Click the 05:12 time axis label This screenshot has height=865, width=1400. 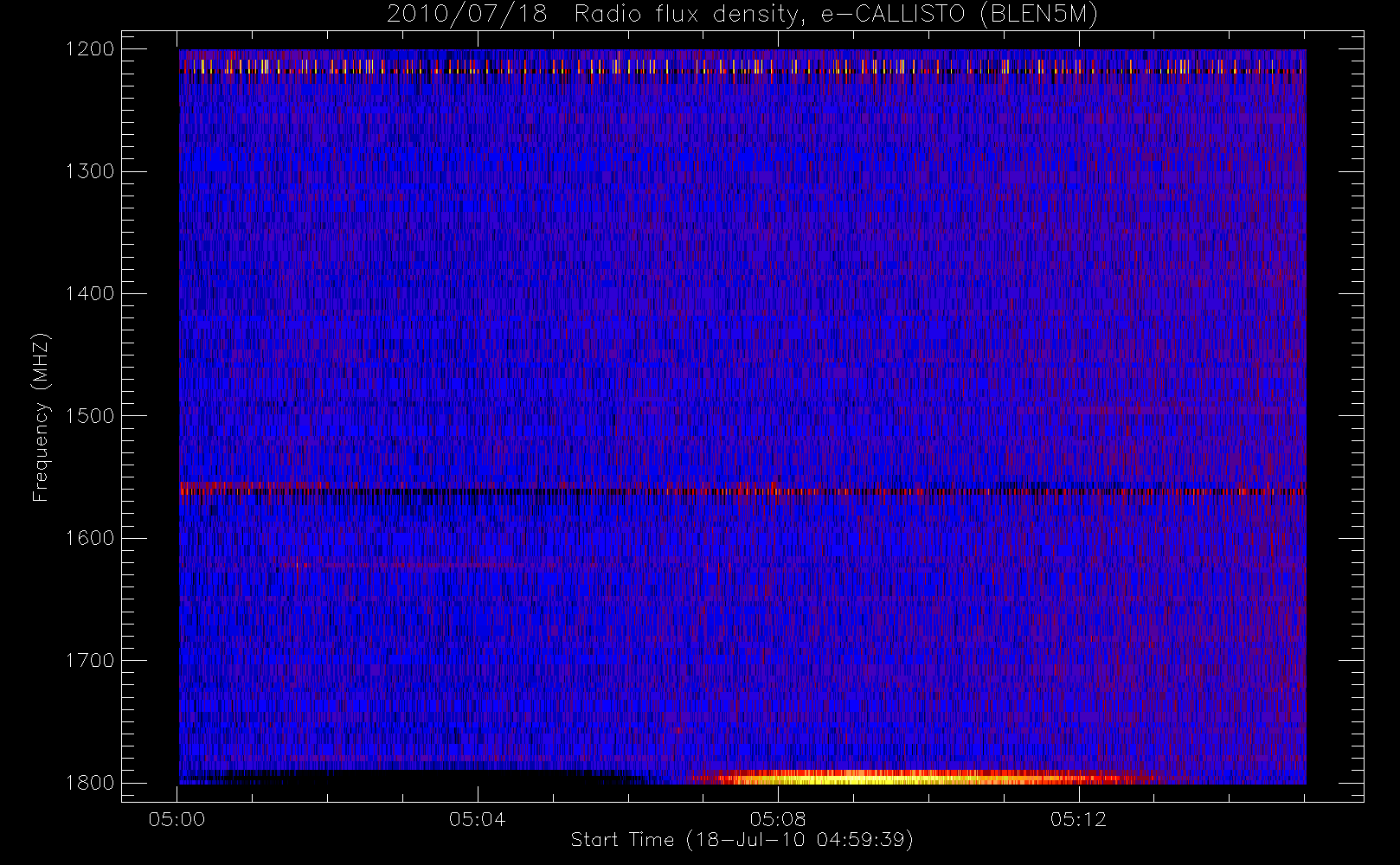(1078, 819)
